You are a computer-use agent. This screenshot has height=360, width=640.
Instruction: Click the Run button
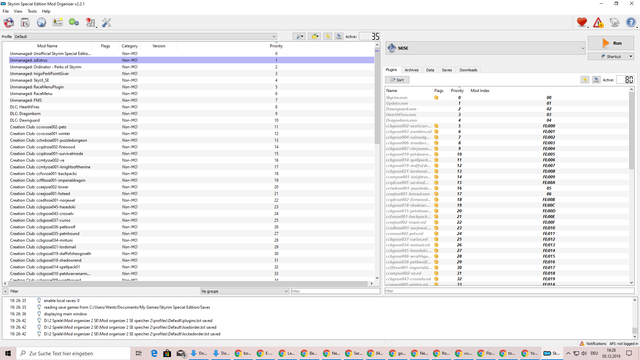pos(611,43)
